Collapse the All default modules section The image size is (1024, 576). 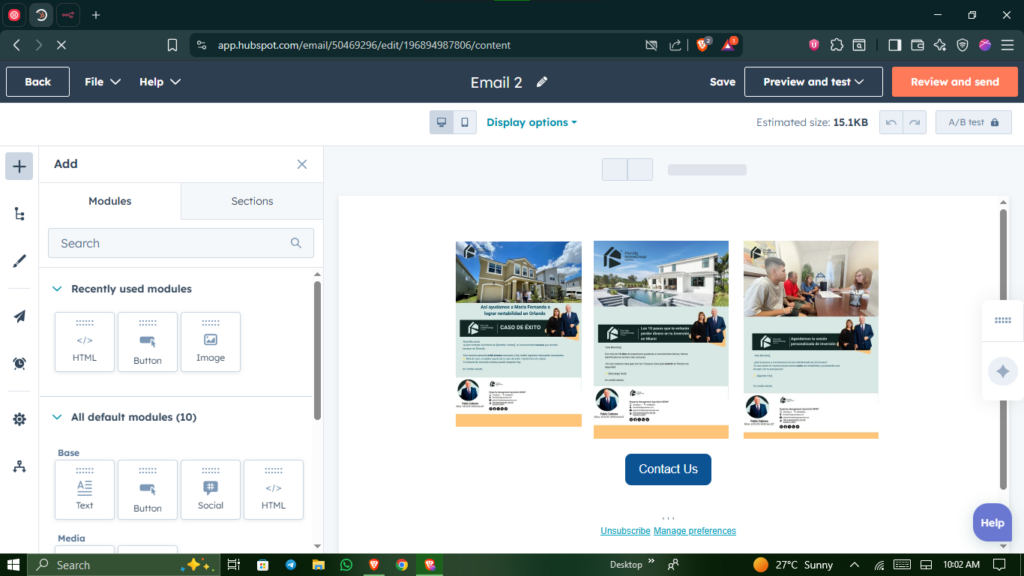[x=57, y=417]
